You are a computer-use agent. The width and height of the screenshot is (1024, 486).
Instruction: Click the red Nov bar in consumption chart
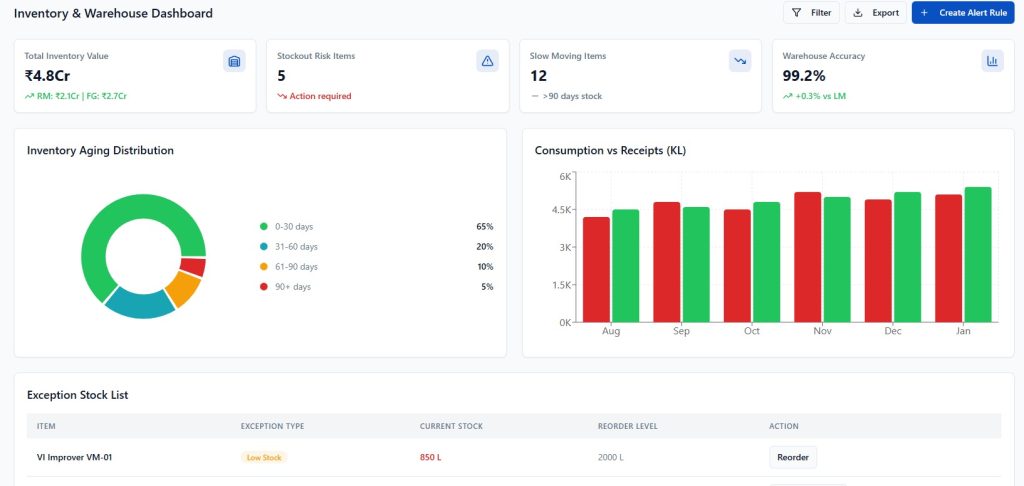click(807, 257)
